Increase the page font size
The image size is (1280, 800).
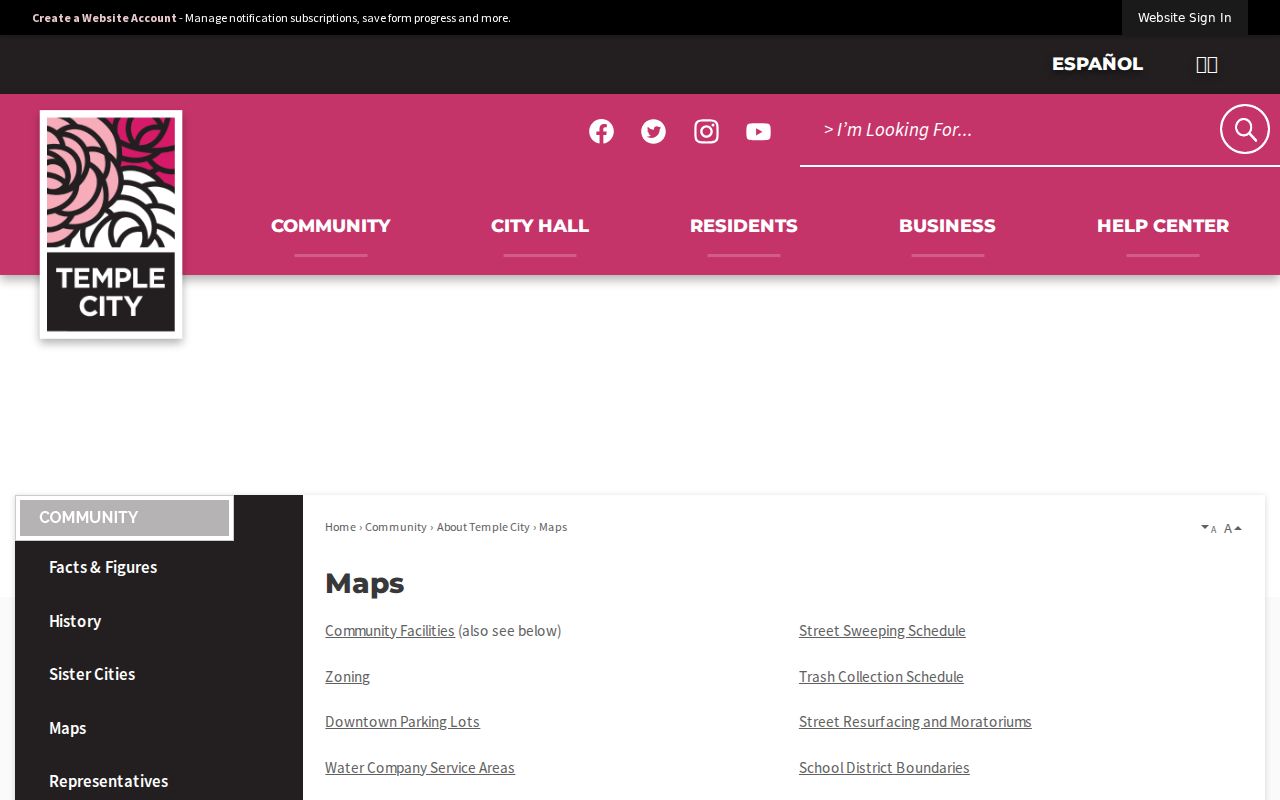1233,528
